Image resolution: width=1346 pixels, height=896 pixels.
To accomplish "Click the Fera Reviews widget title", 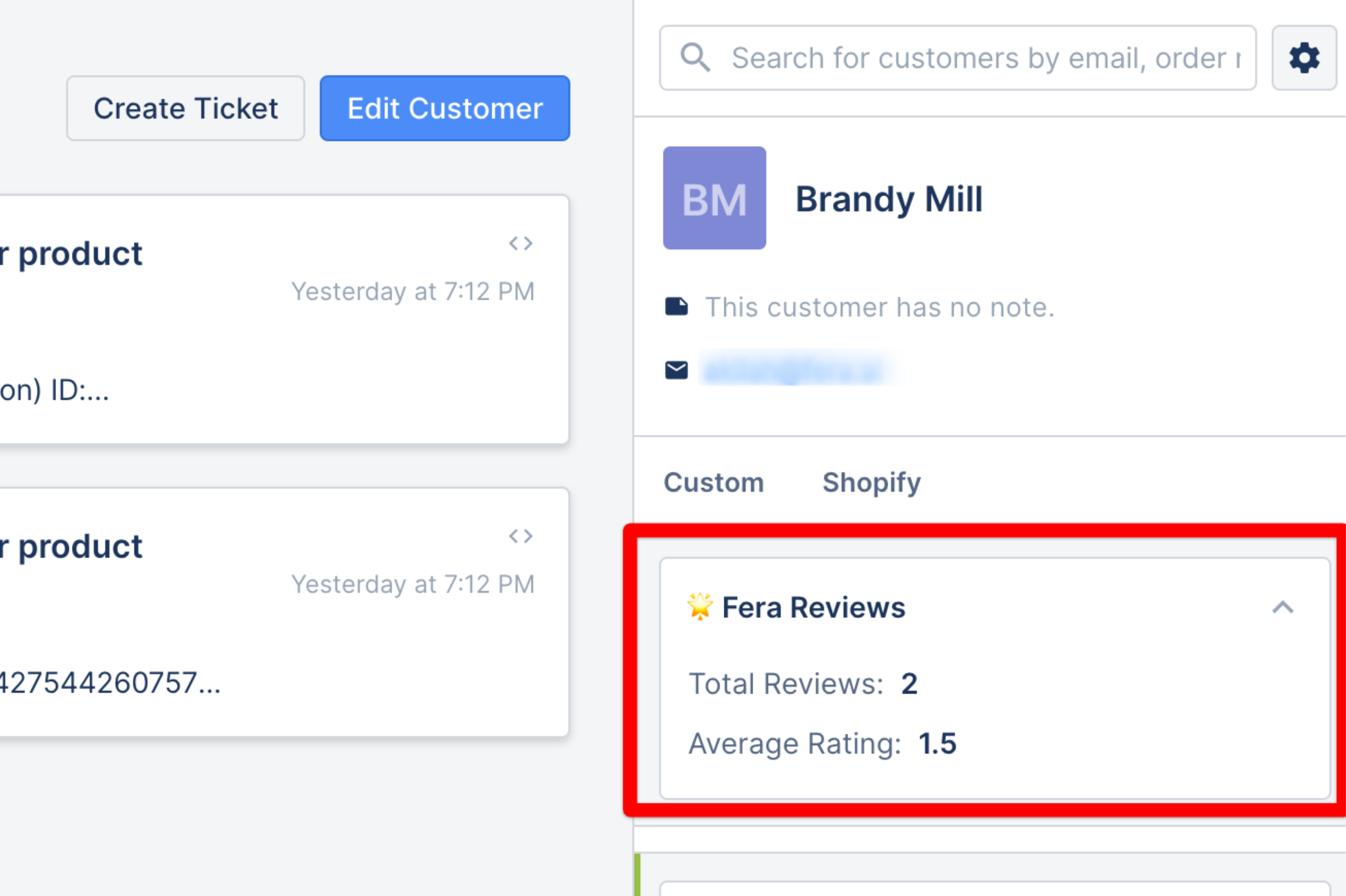I will point(813,607).
